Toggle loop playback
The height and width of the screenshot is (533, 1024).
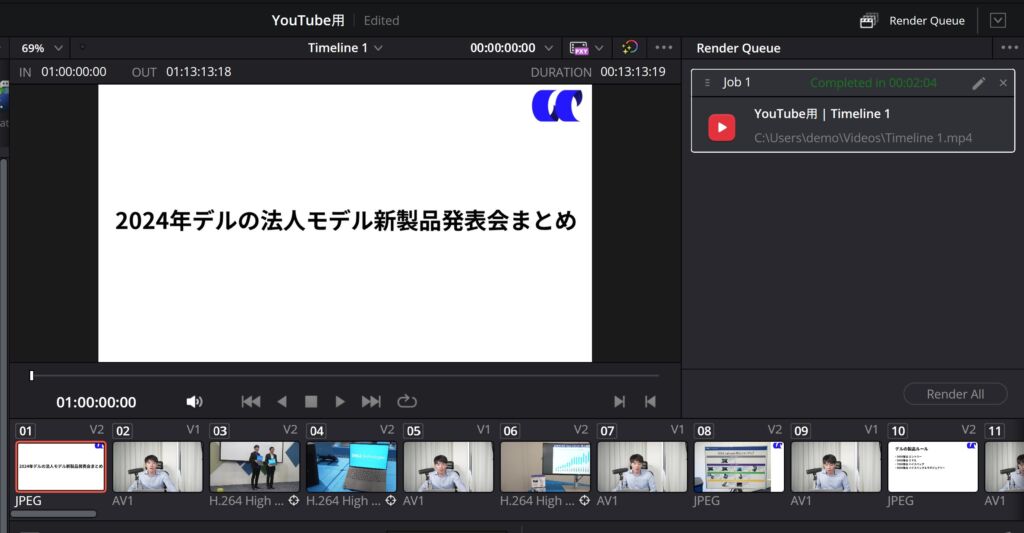pyautogui.click(x=406, y=402)
